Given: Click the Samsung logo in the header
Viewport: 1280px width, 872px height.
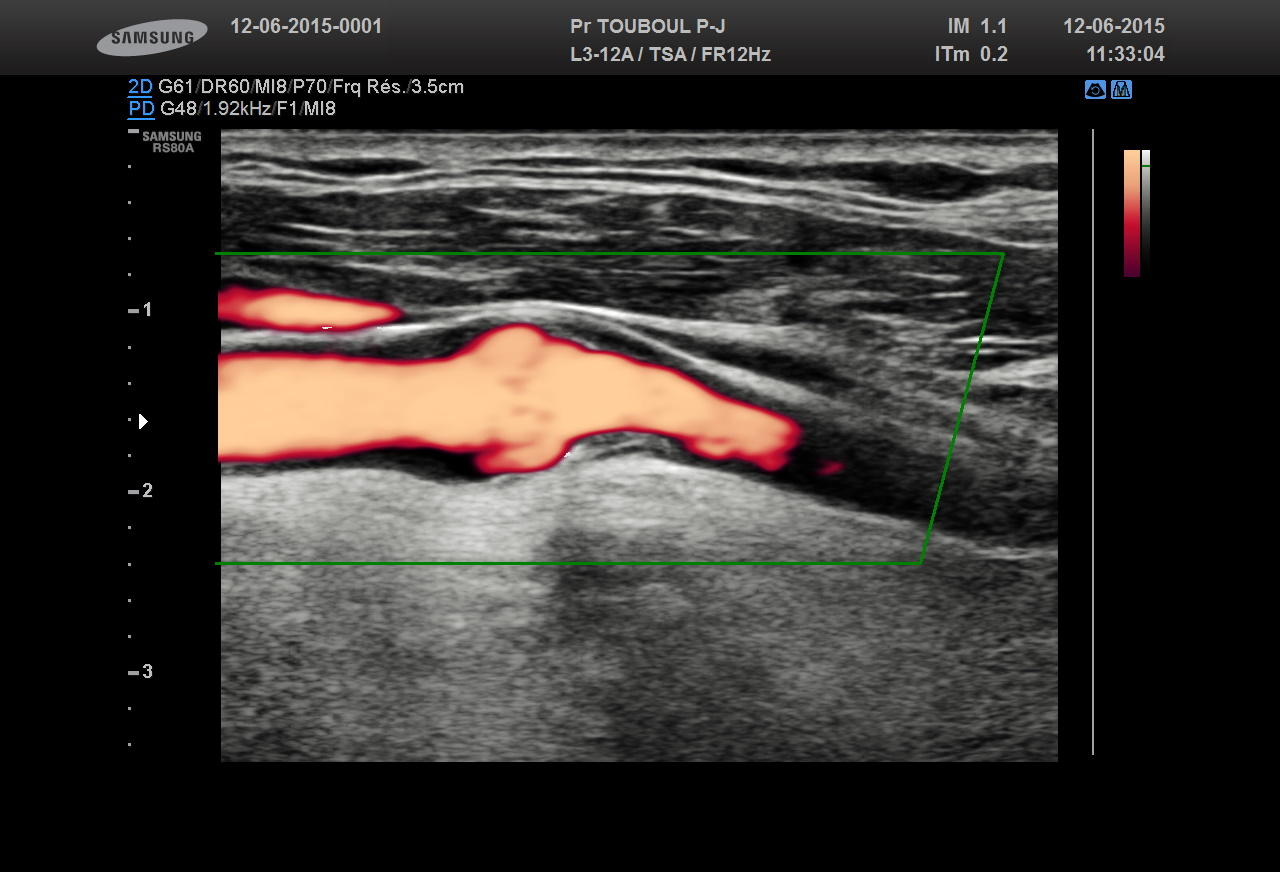Looking at the screenshot, I should pyautogui.click(x=152, y=38).
